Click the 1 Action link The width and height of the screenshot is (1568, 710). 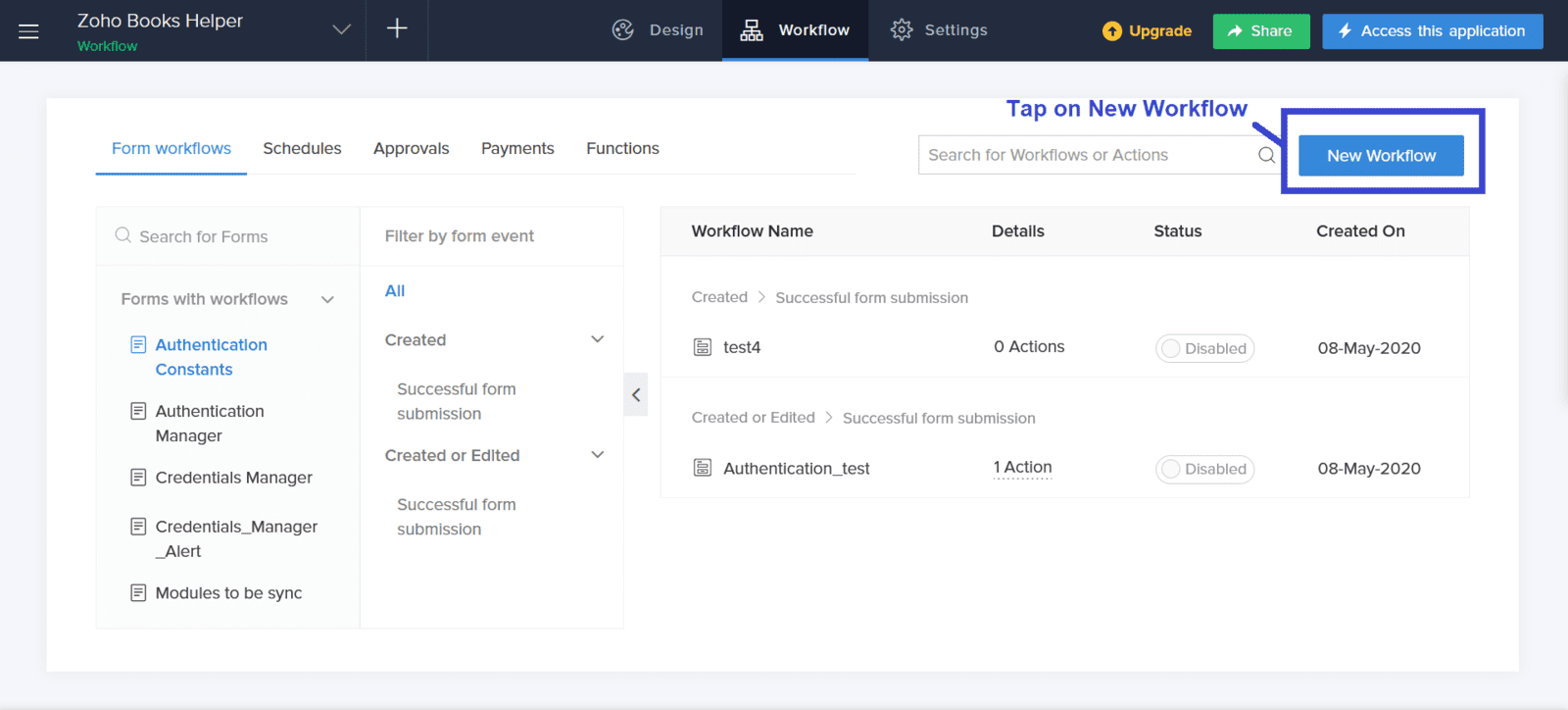(x=1022, y=468)
